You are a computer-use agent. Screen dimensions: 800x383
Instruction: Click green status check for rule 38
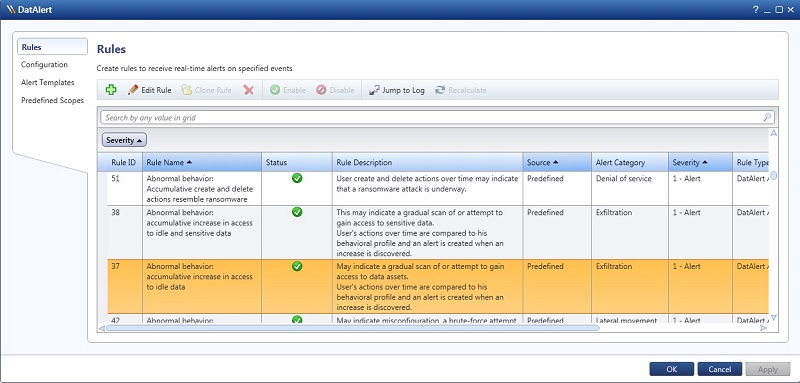297,212
